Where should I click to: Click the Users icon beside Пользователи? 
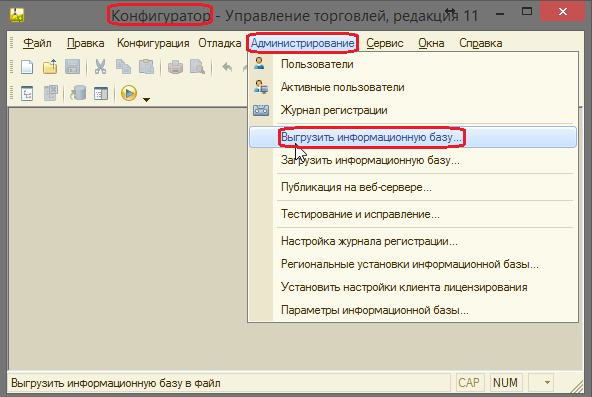tap(259, 63)
